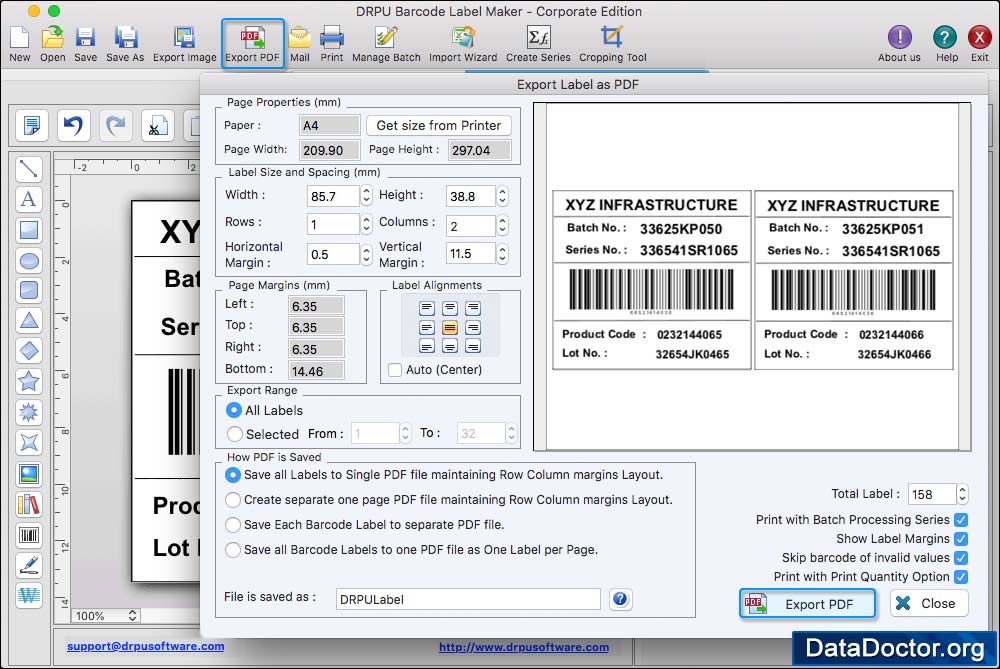1000x669 pixels.
Task: Click the Undo arrow icon
Action: [73, 125]
